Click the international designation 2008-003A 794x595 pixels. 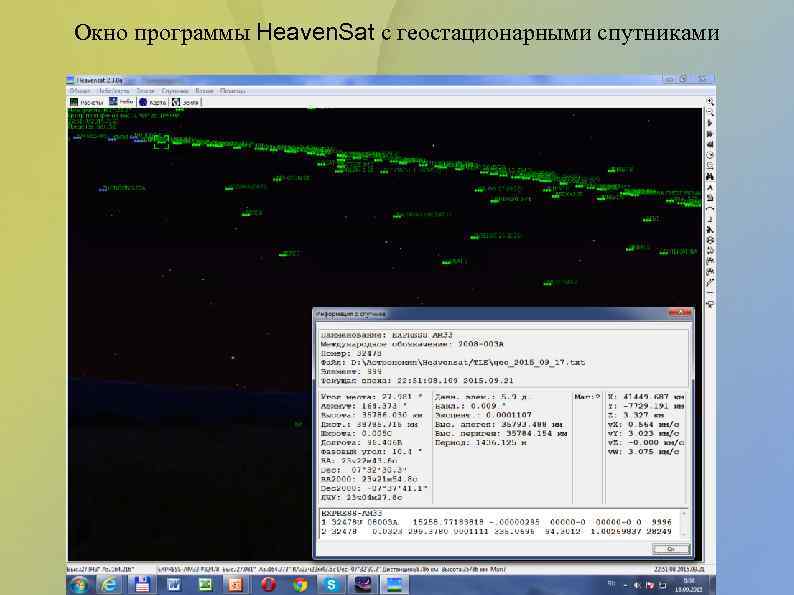coord(481,344)
